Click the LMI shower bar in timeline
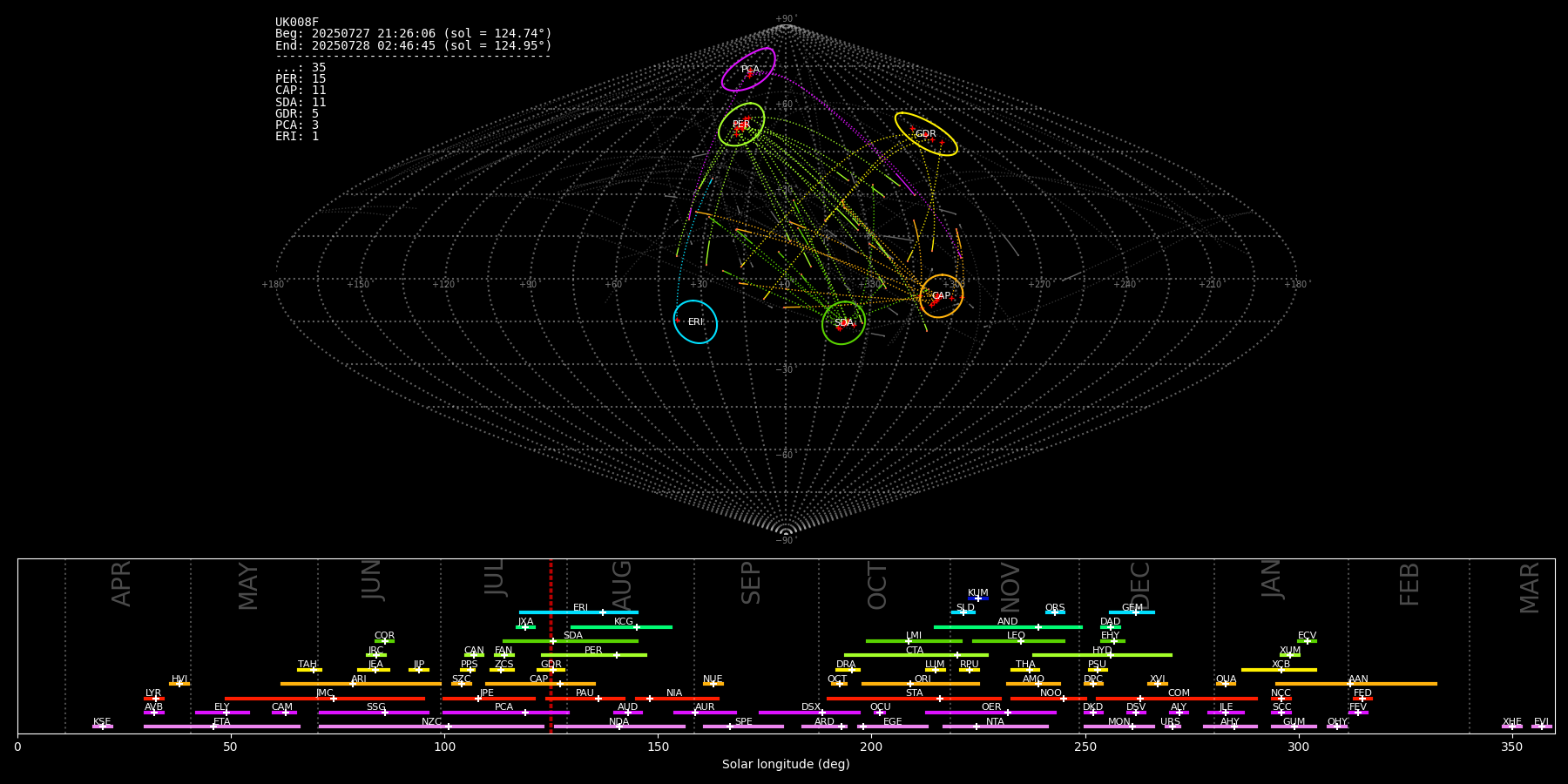 [914, 641]
